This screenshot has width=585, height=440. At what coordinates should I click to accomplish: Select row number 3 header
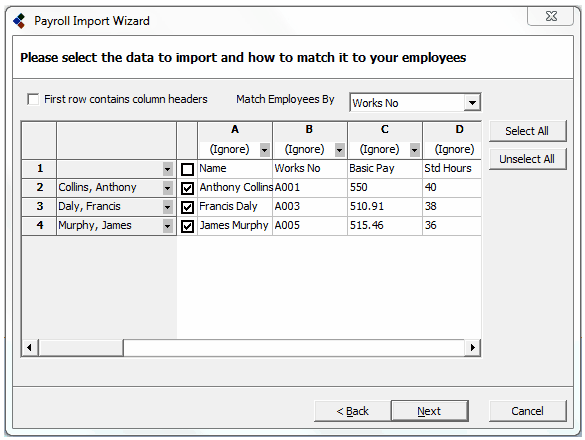click(x=40, y=207)
